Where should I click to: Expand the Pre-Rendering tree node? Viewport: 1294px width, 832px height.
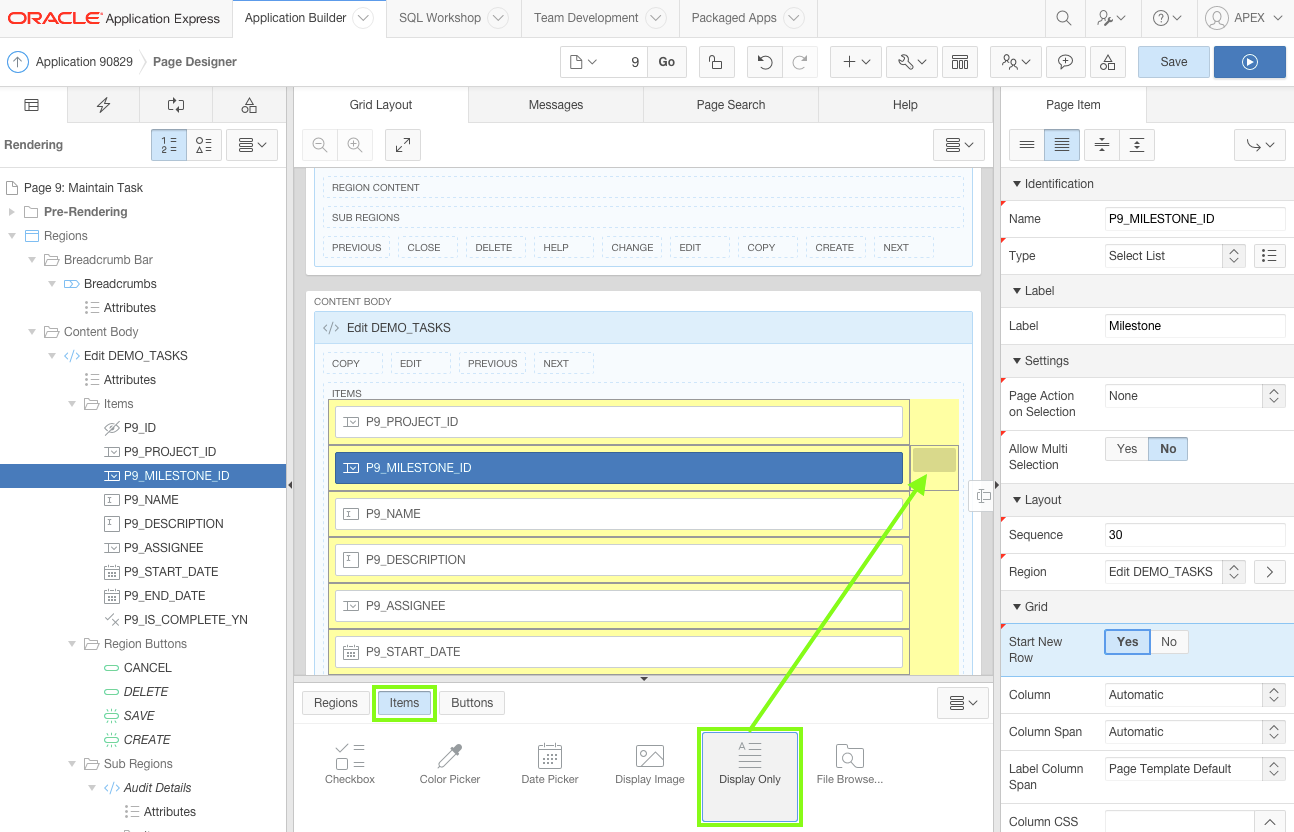(x=12, y=212)
